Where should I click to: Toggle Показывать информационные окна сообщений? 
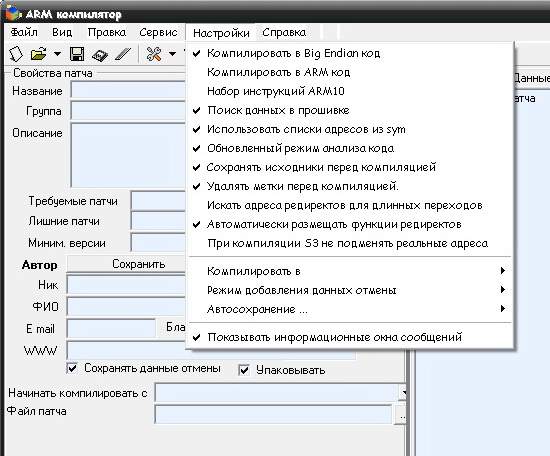350,337
